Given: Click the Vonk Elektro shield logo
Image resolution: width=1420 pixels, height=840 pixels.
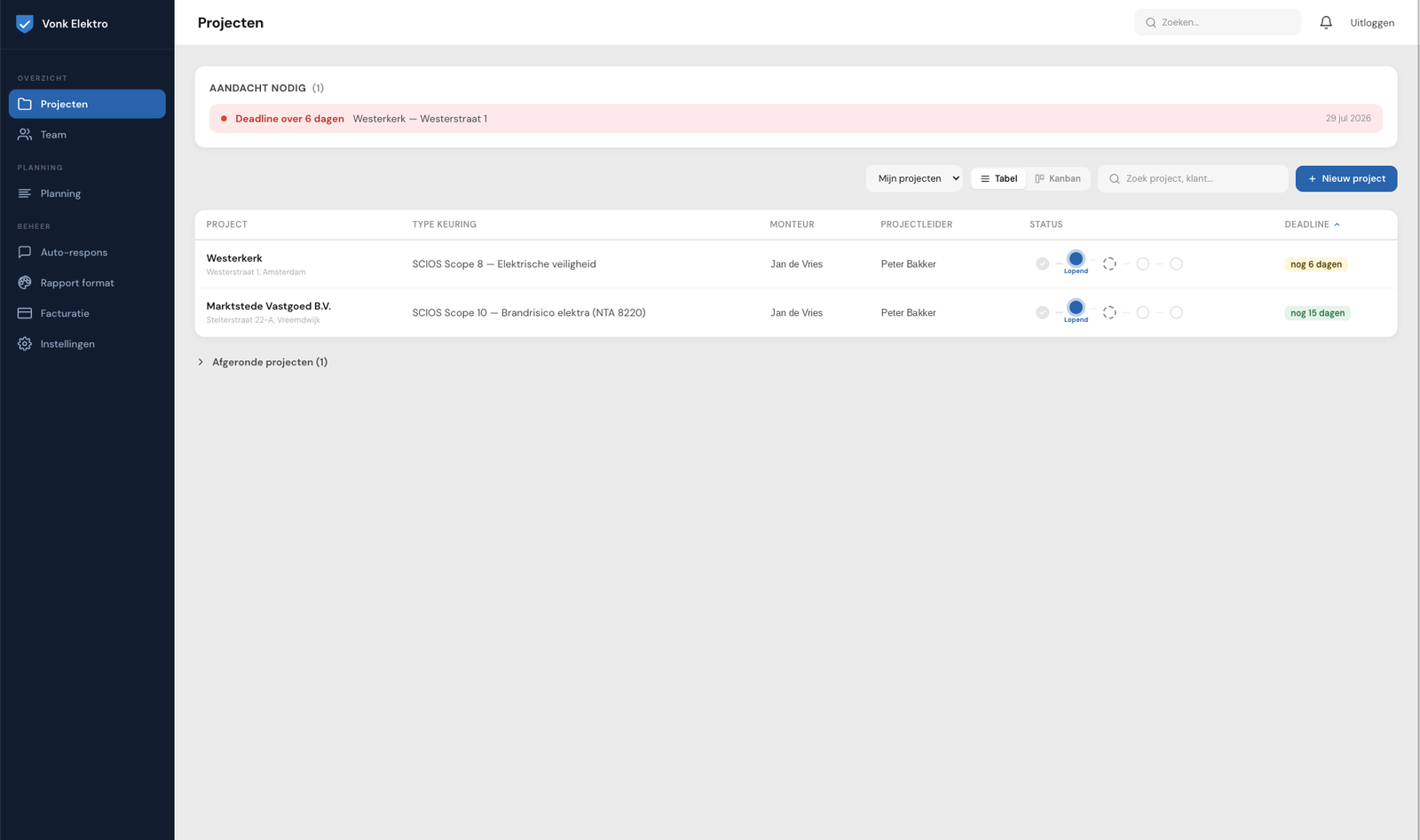Looking at the screenshot, I should tap(25, 24).
